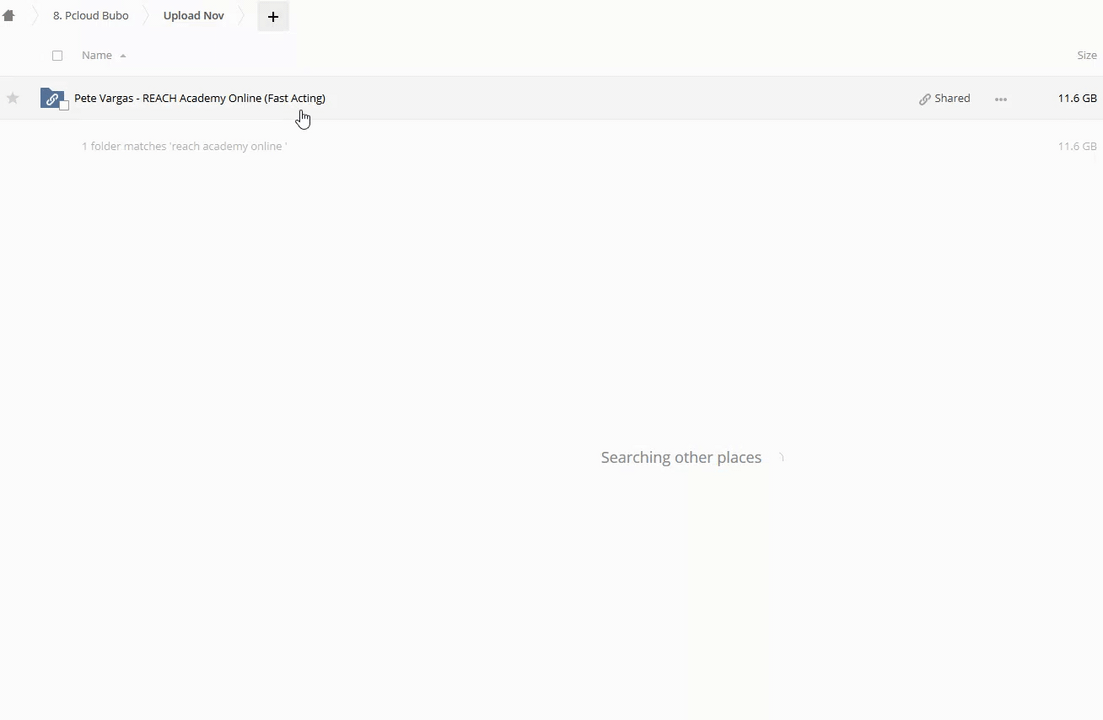Click the shared folder icon of Pete Vargas
This screenshot has height=720, width=1103.
coord(51,98)
